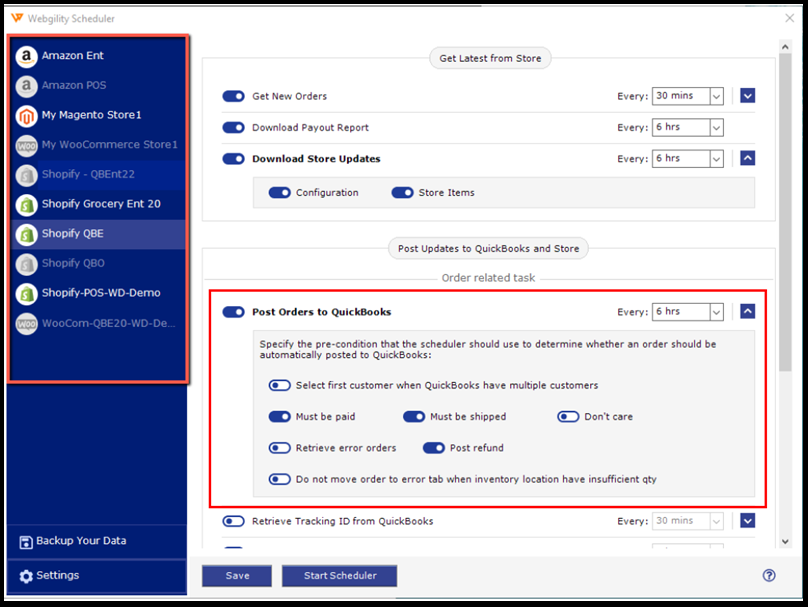The width and height of the screenshot is (808, 607).
Task: Click the Backup Your Data icon
Action: 26,542
